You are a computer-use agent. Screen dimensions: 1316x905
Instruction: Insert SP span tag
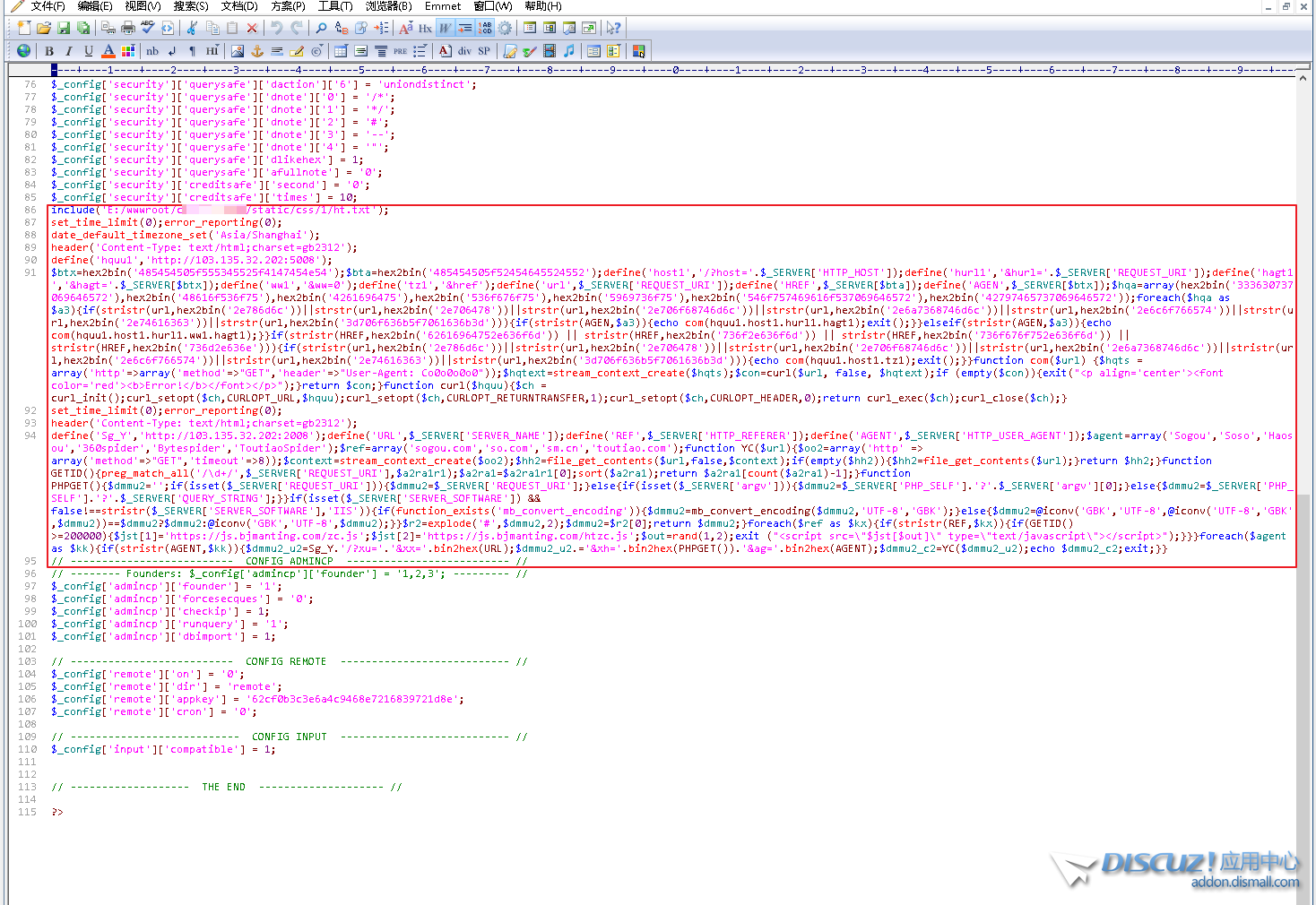484,51
